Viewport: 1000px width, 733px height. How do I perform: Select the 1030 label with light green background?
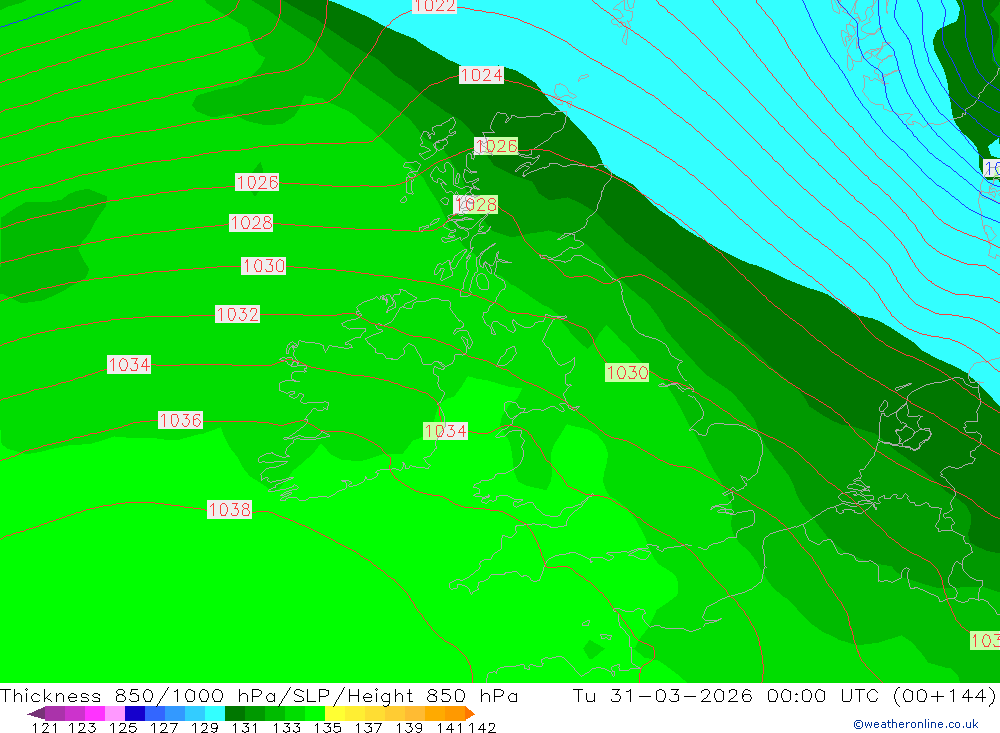click(627, 373)
